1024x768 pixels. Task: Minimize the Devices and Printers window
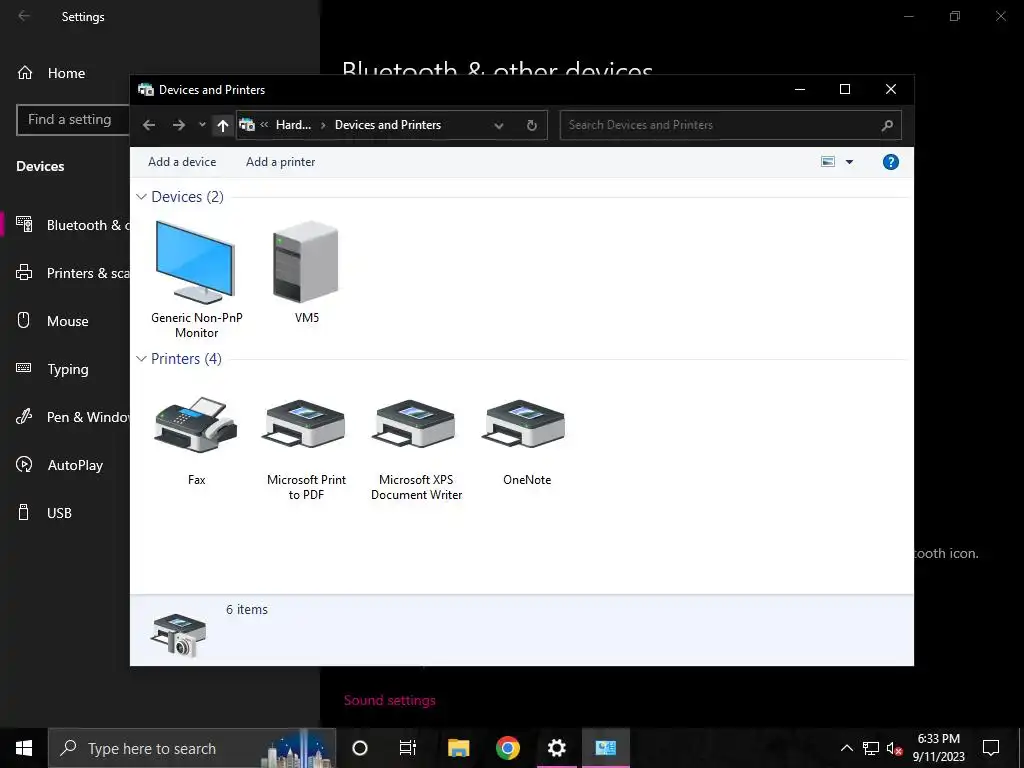click(x=799, y=89)
